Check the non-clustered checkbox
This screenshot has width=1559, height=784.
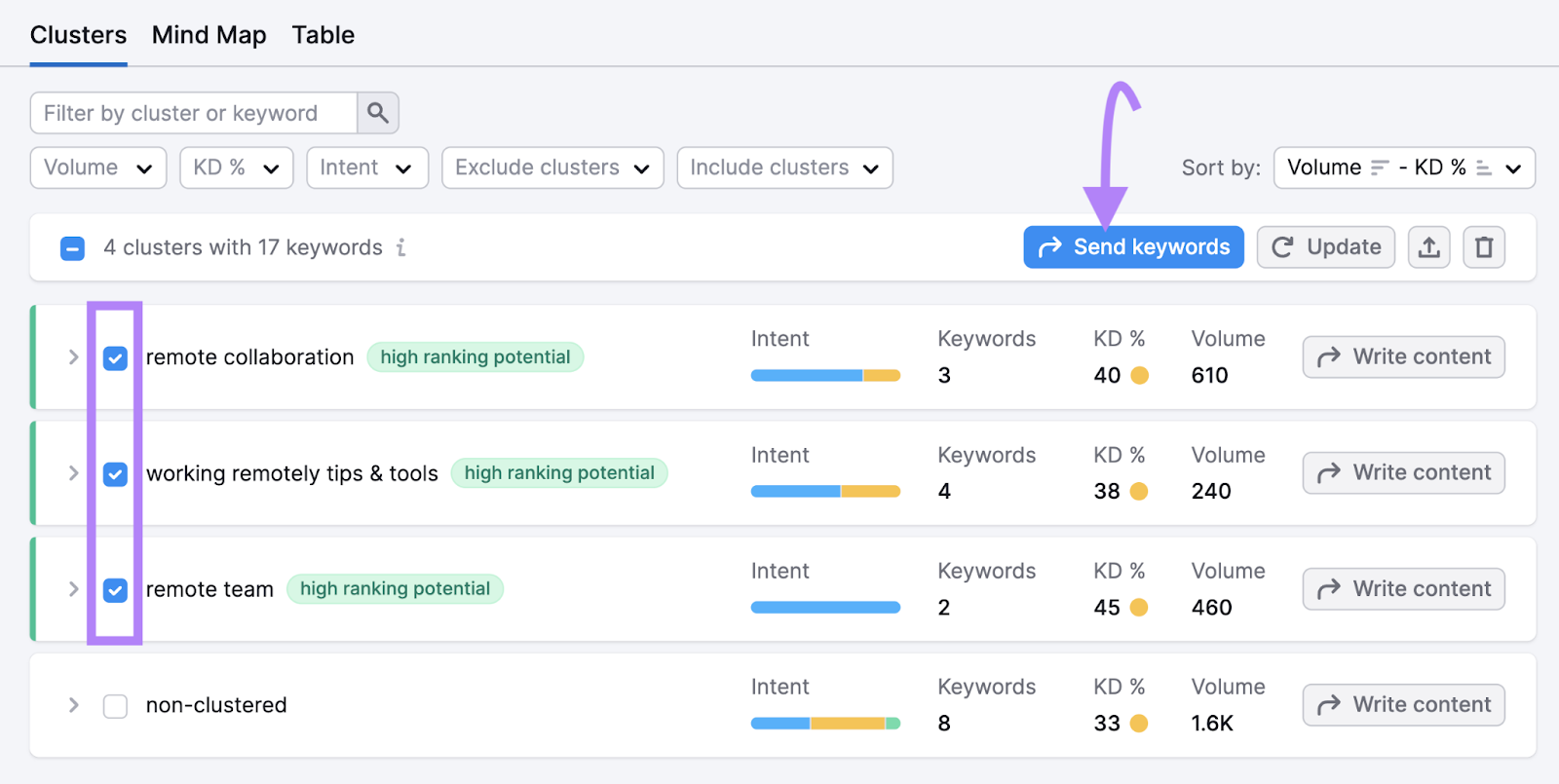tap(115, 706)
